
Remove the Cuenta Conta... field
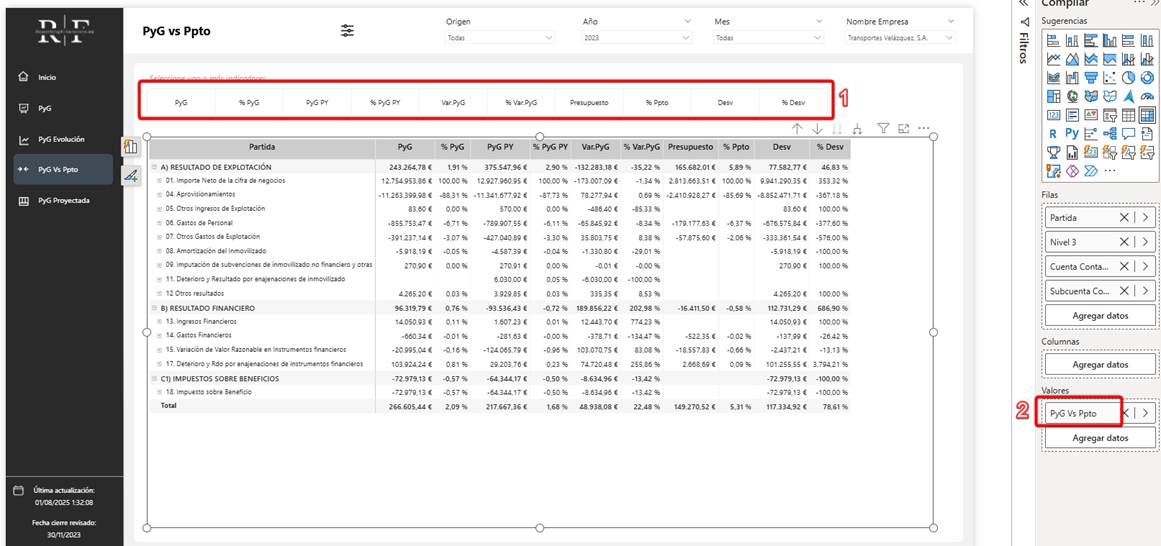coord(1124,267)
